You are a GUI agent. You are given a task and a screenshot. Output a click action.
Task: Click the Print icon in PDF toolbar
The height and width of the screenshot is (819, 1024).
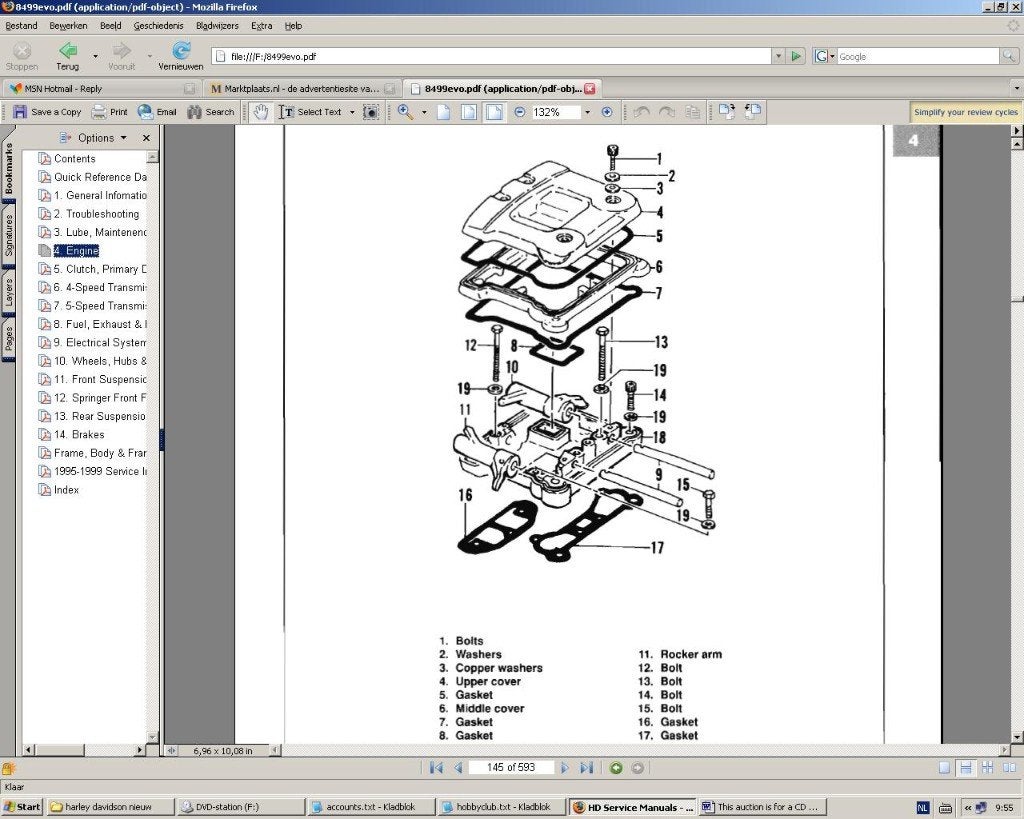pyautogui.click(x=99, y=112)
